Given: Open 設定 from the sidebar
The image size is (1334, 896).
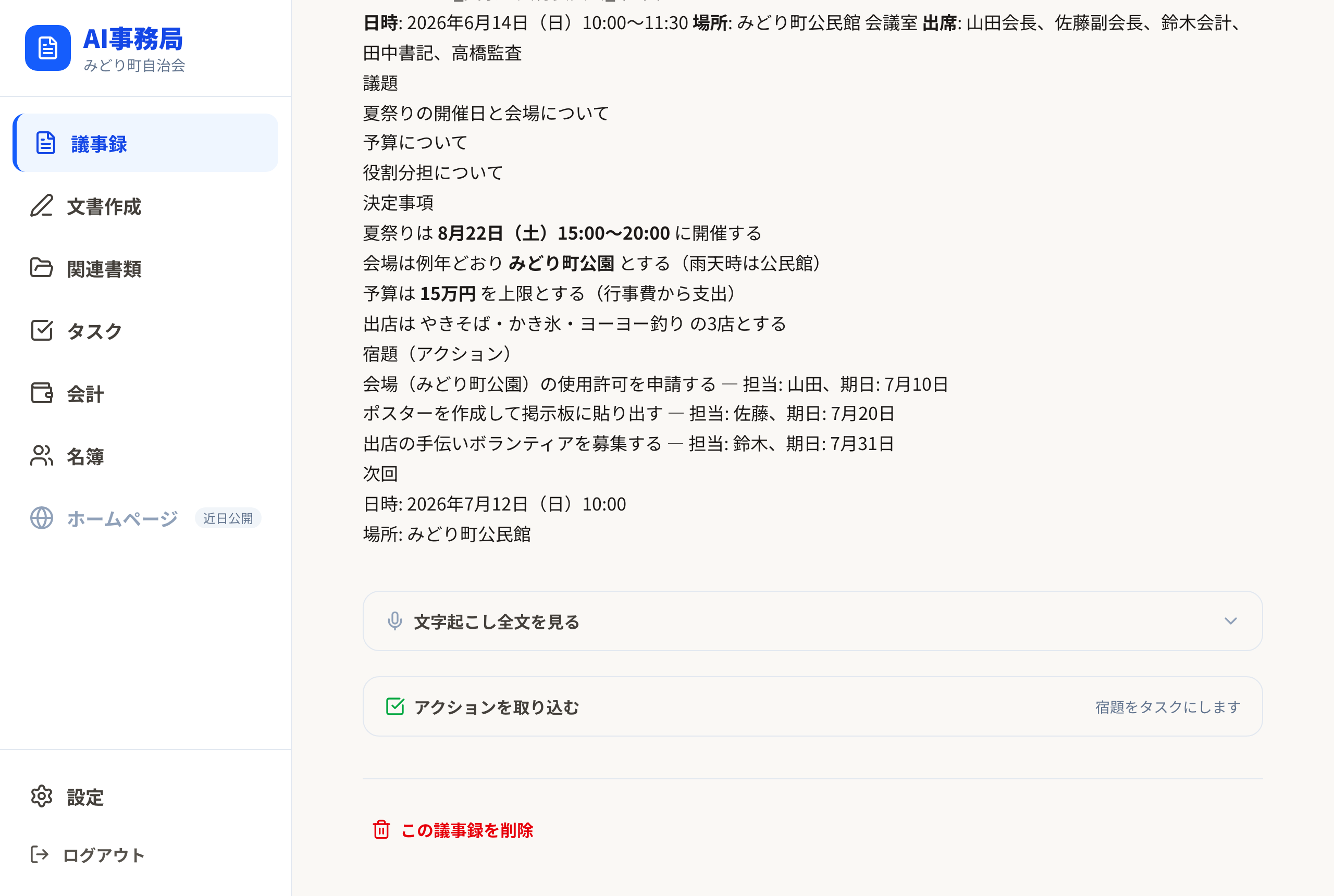Looking at the screenshot, I should 145,797.
